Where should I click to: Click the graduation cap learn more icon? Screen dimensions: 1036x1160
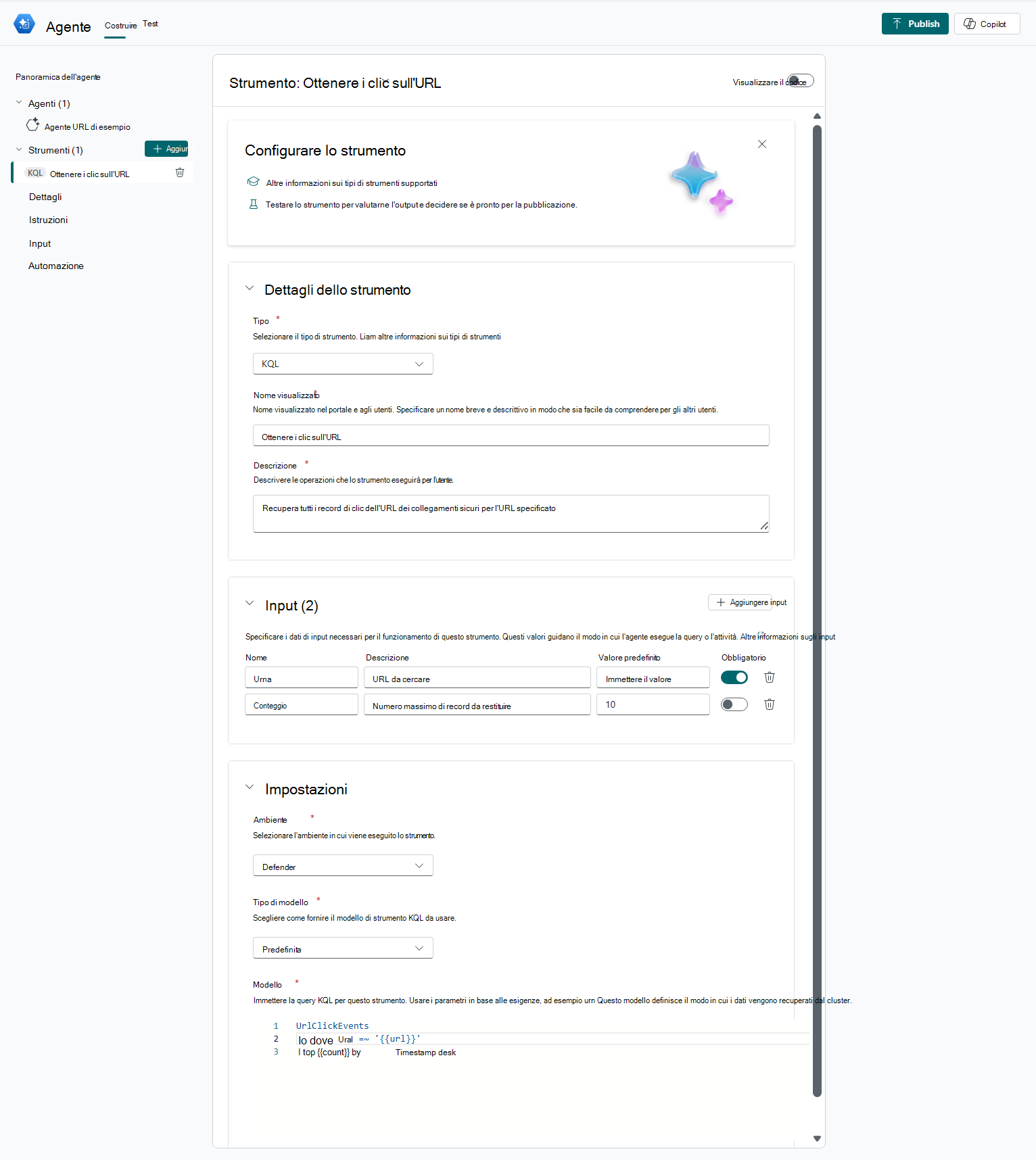point(254,182)
